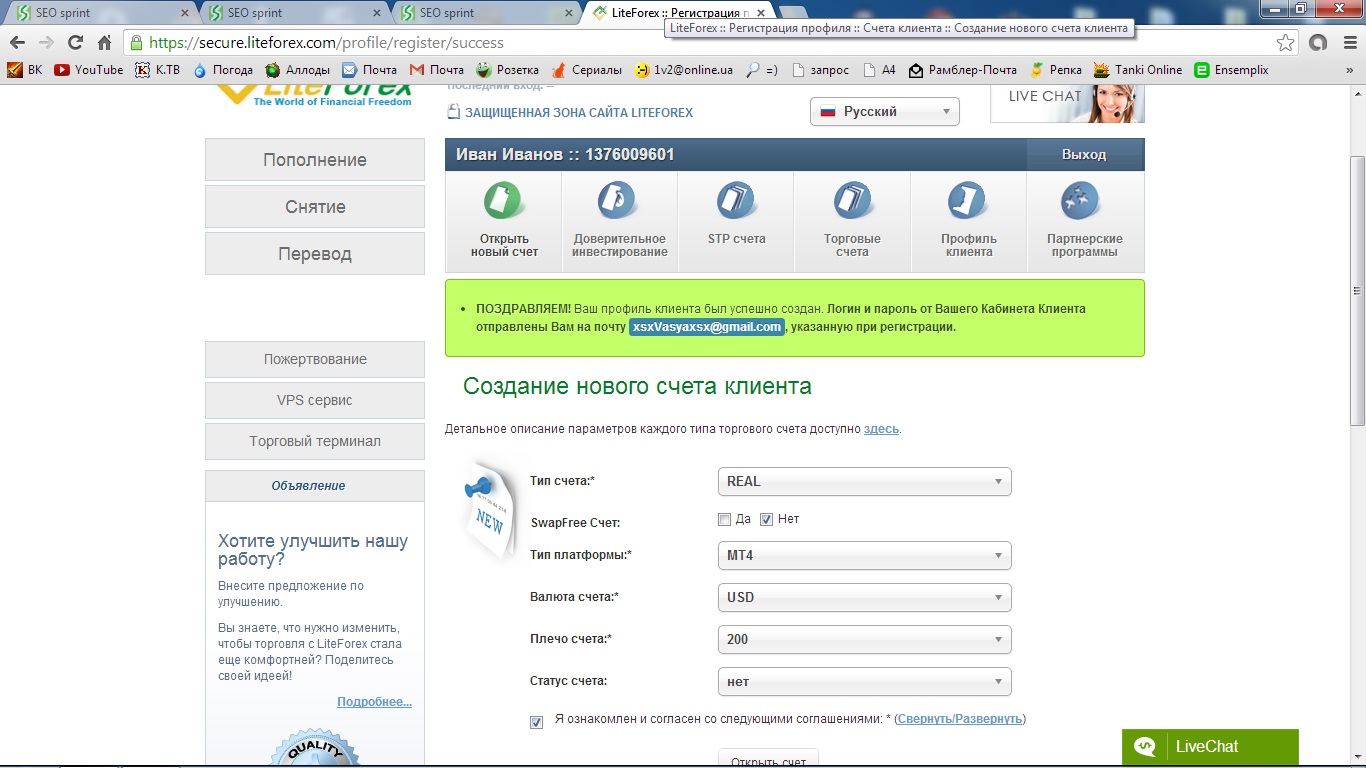Open the 'Плечо счета' dropdown showing 200
Viewport: 1366px width, 768px height.
[865, 640]
